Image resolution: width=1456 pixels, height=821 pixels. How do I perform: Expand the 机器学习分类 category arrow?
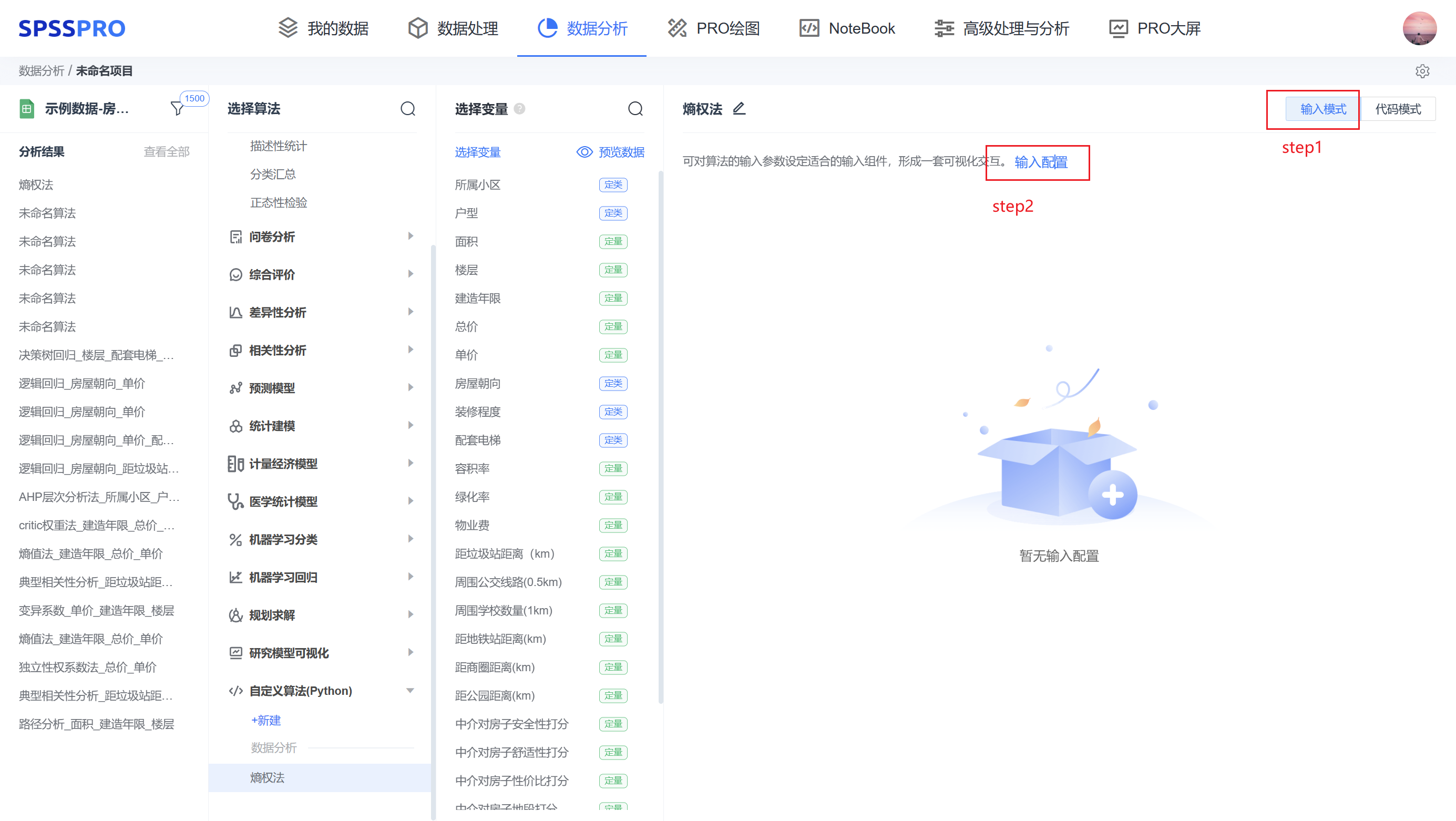click(411, 539)
